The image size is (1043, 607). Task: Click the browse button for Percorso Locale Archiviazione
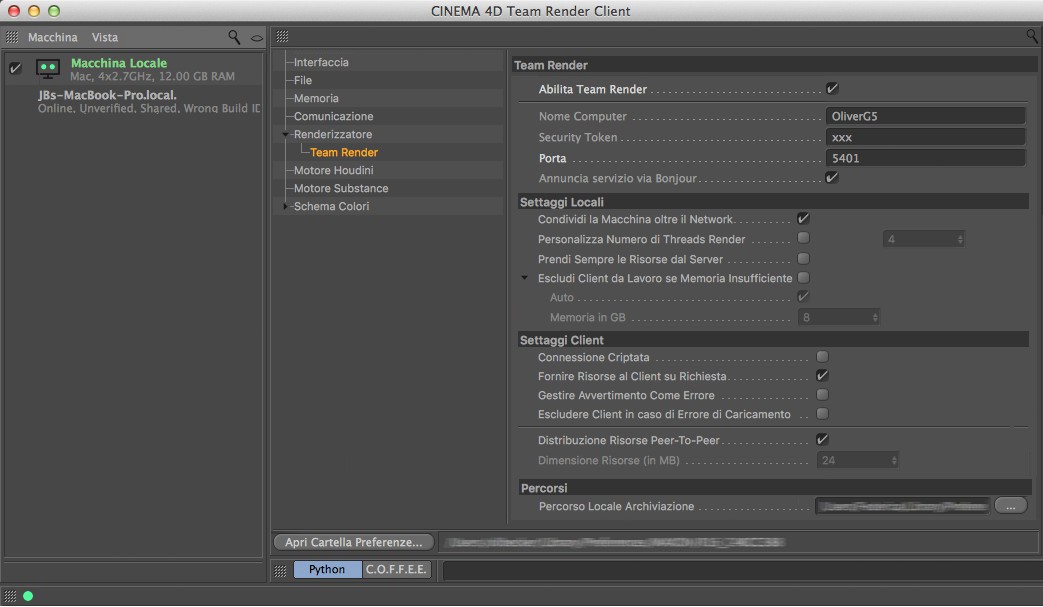(x=1010, y=506)
